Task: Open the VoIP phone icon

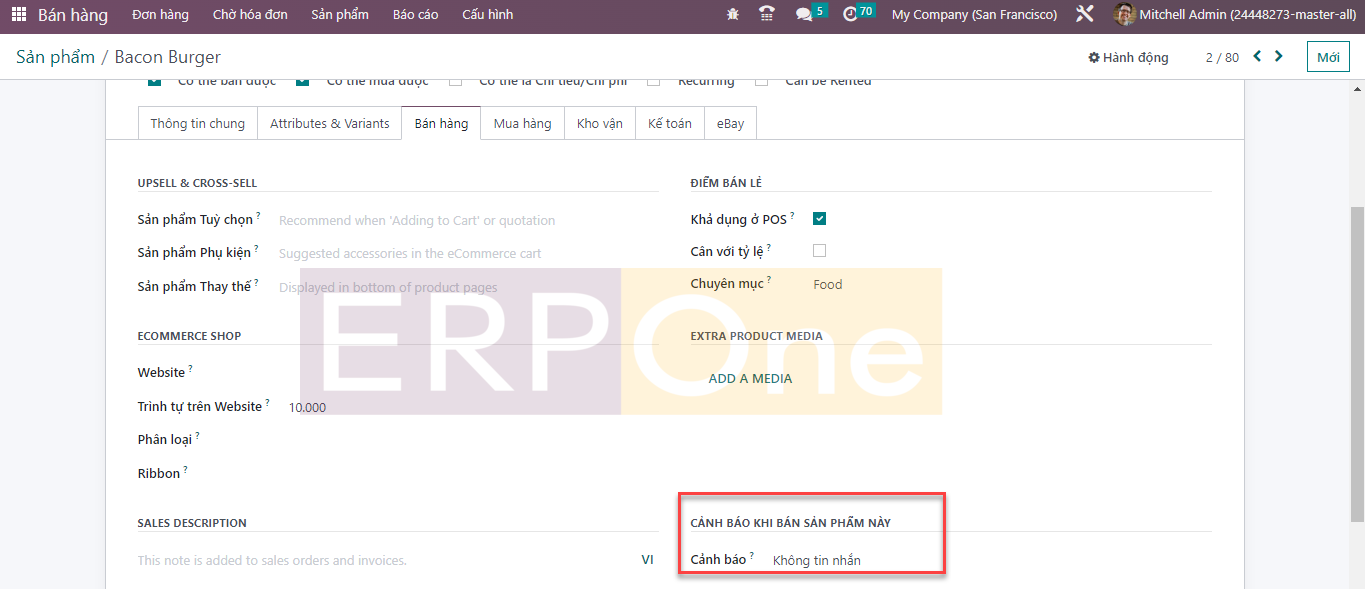Action: [x=767, y=15]
